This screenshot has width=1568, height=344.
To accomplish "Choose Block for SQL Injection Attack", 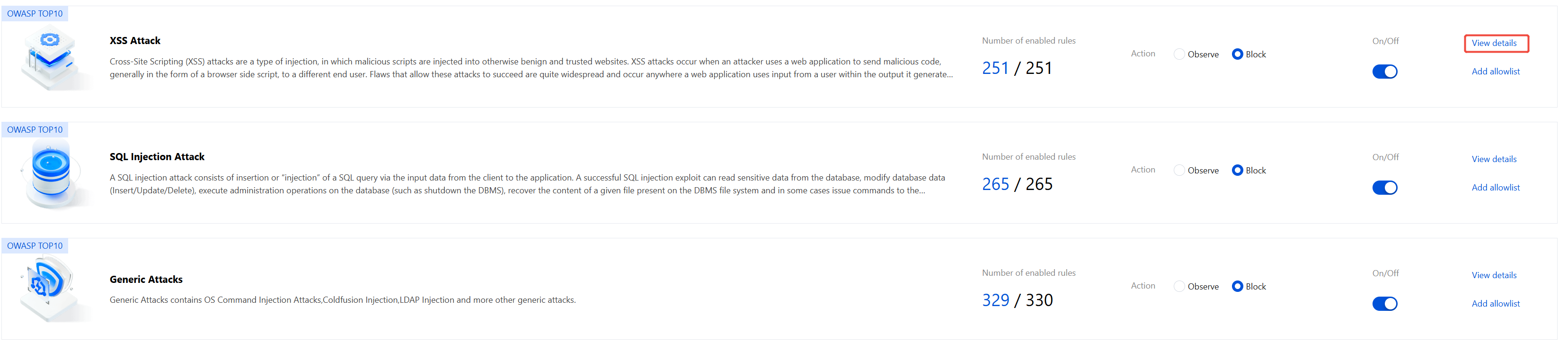I will [1237, 170].
